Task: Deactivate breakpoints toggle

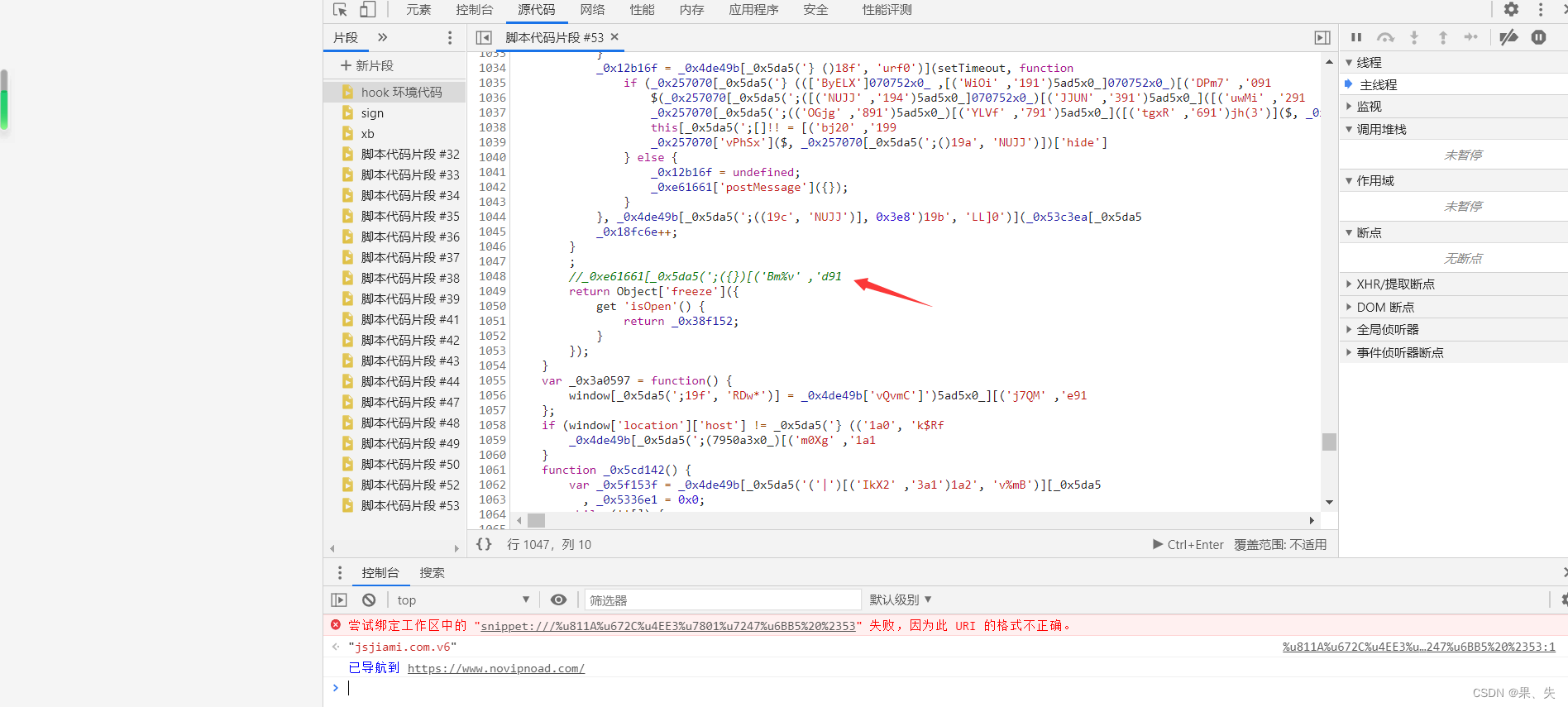Action: coord(1508,37)
